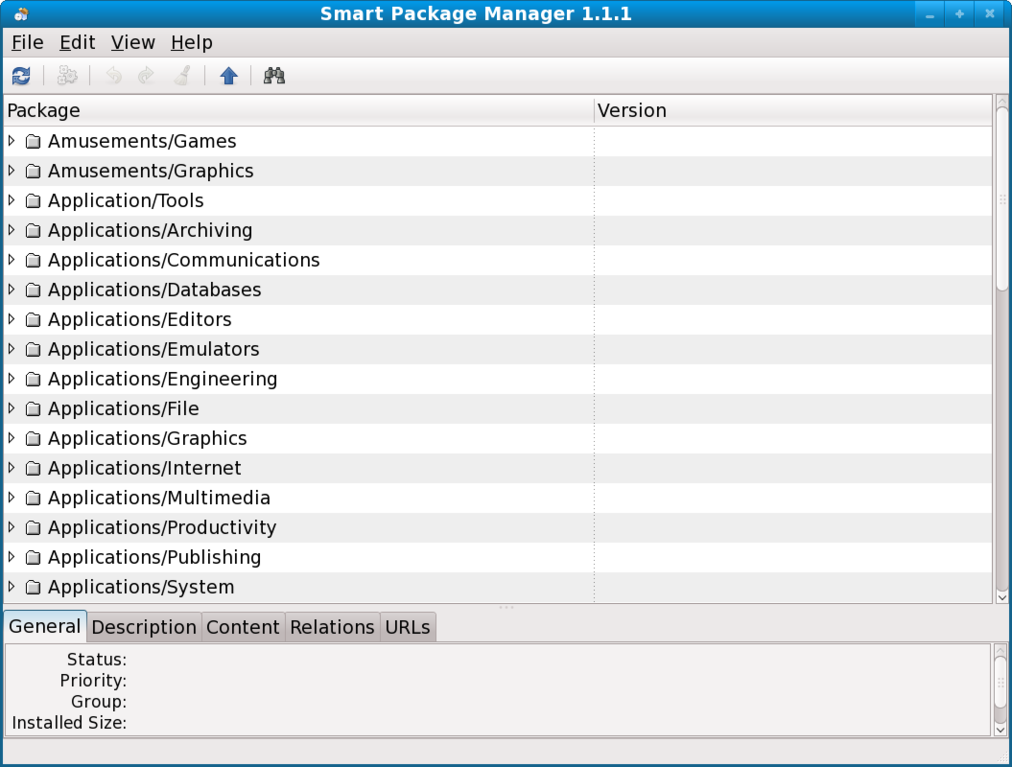
Task: Click the Redo arrow icon
Action: 146,76
